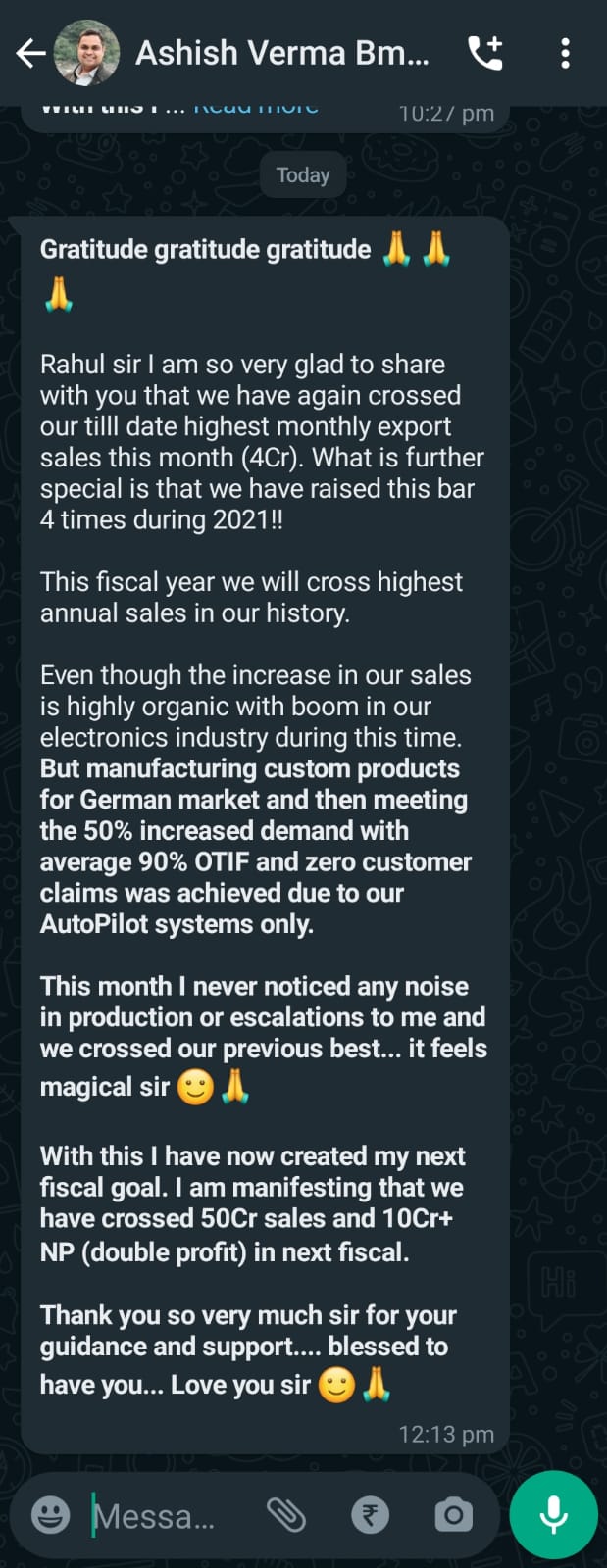Image resolution: width=607 pixels, height=1568 pixels.
Task: Open Ashish Verma's profile photo
Action: pyautogui.click(x=86, y=53)
